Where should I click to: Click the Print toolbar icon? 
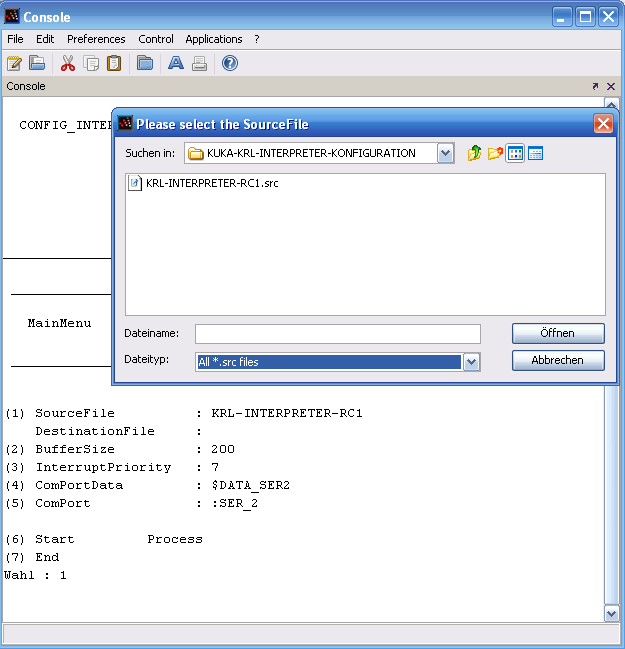(x=199, y=64)
